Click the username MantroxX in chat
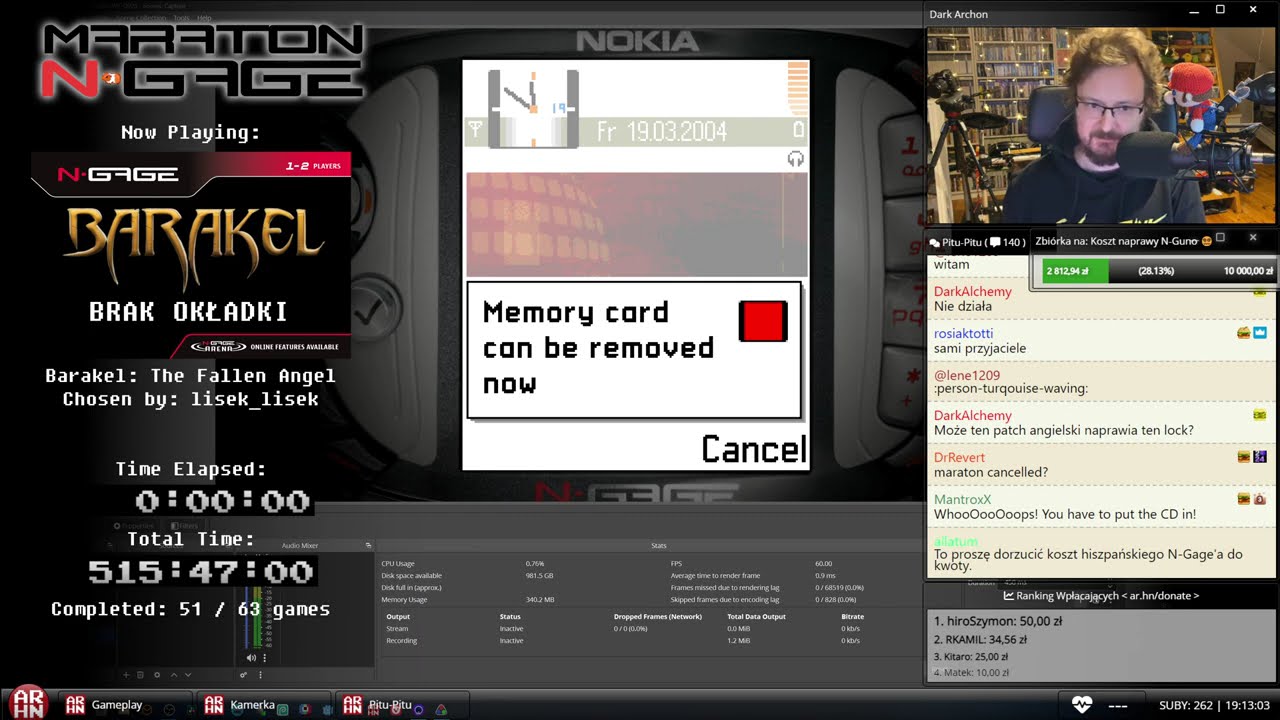The image size is (1280, 720). pos(963,499)
